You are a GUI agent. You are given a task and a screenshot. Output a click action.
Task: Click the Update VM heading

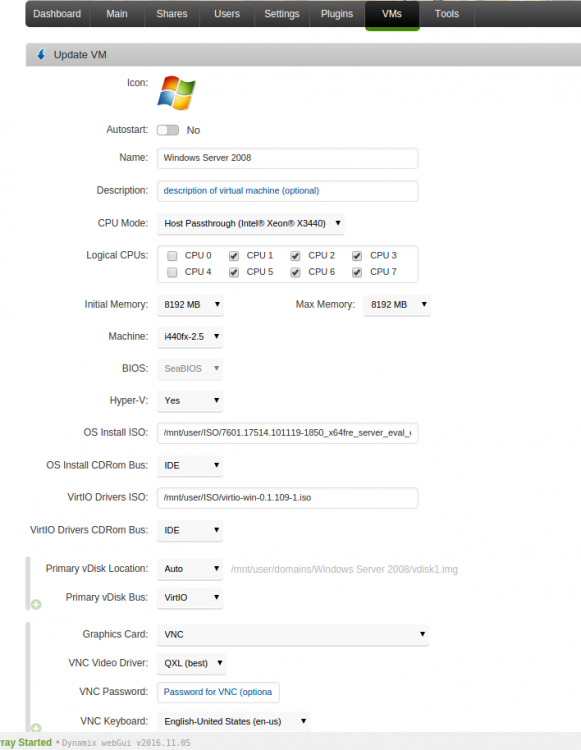coord(80,55)
